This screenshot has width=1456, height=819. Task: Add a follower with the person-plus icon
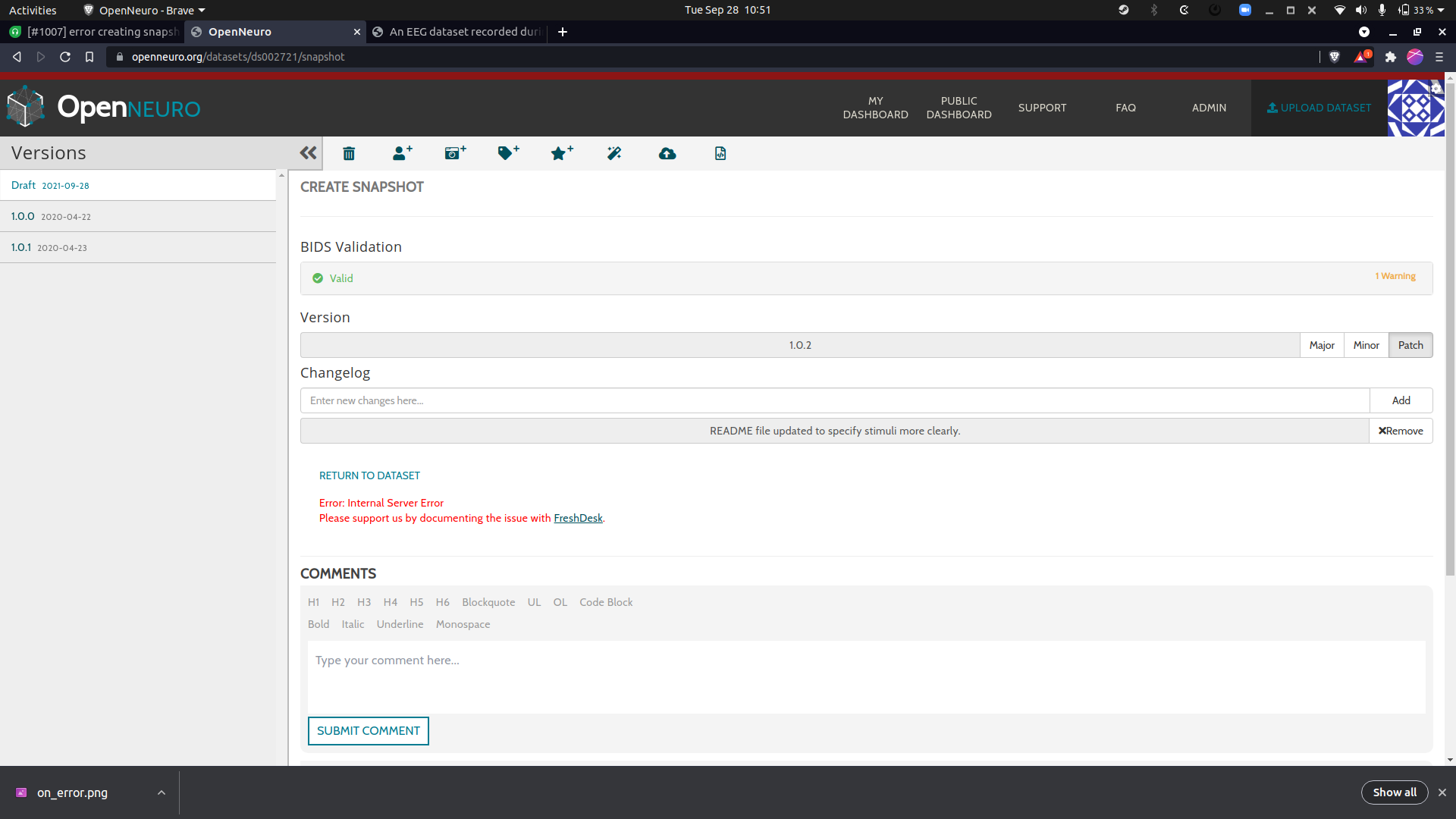point(402,153)
